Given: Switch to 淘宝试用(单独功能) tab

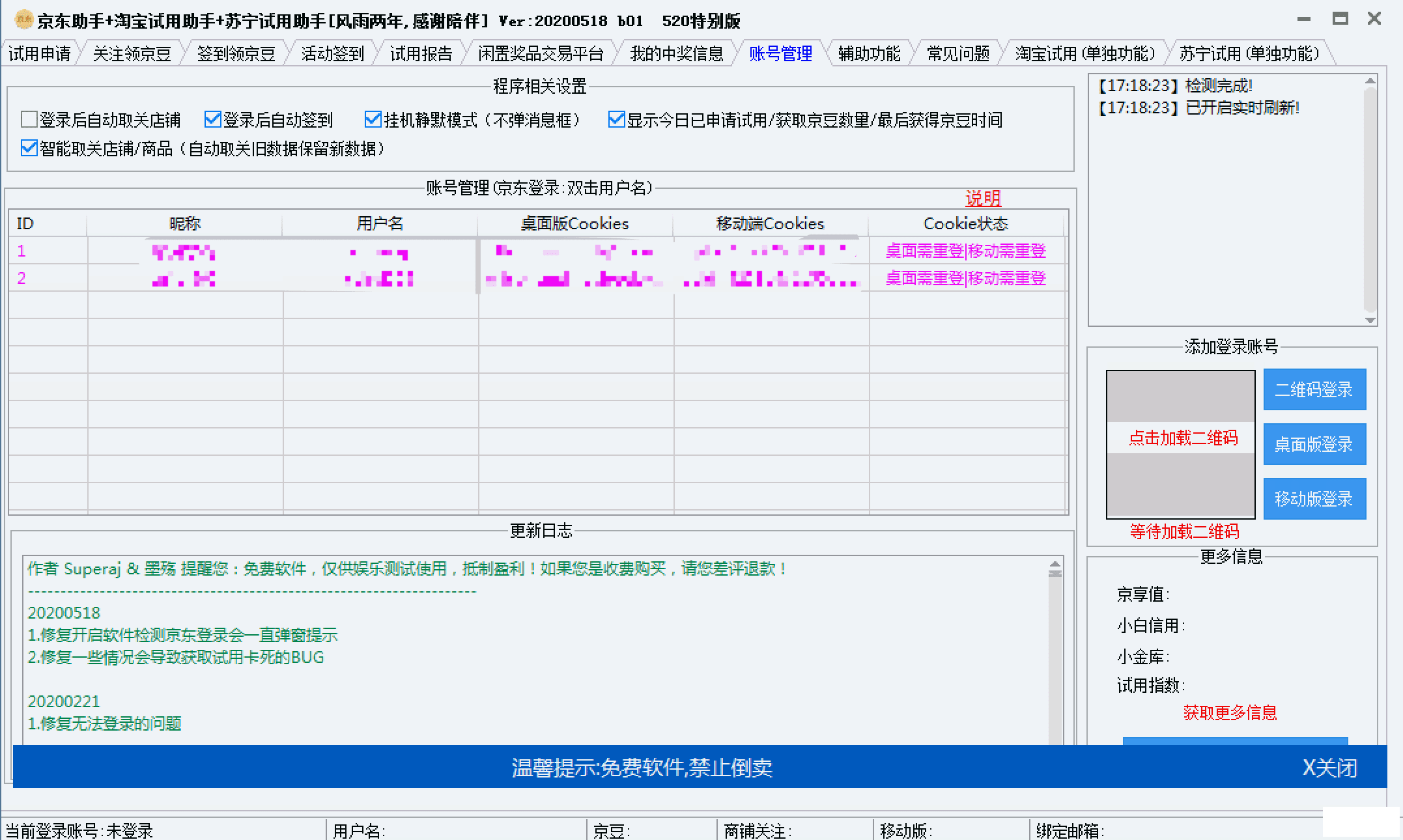Looking at the screenshot, I should tap(1085, 53).
